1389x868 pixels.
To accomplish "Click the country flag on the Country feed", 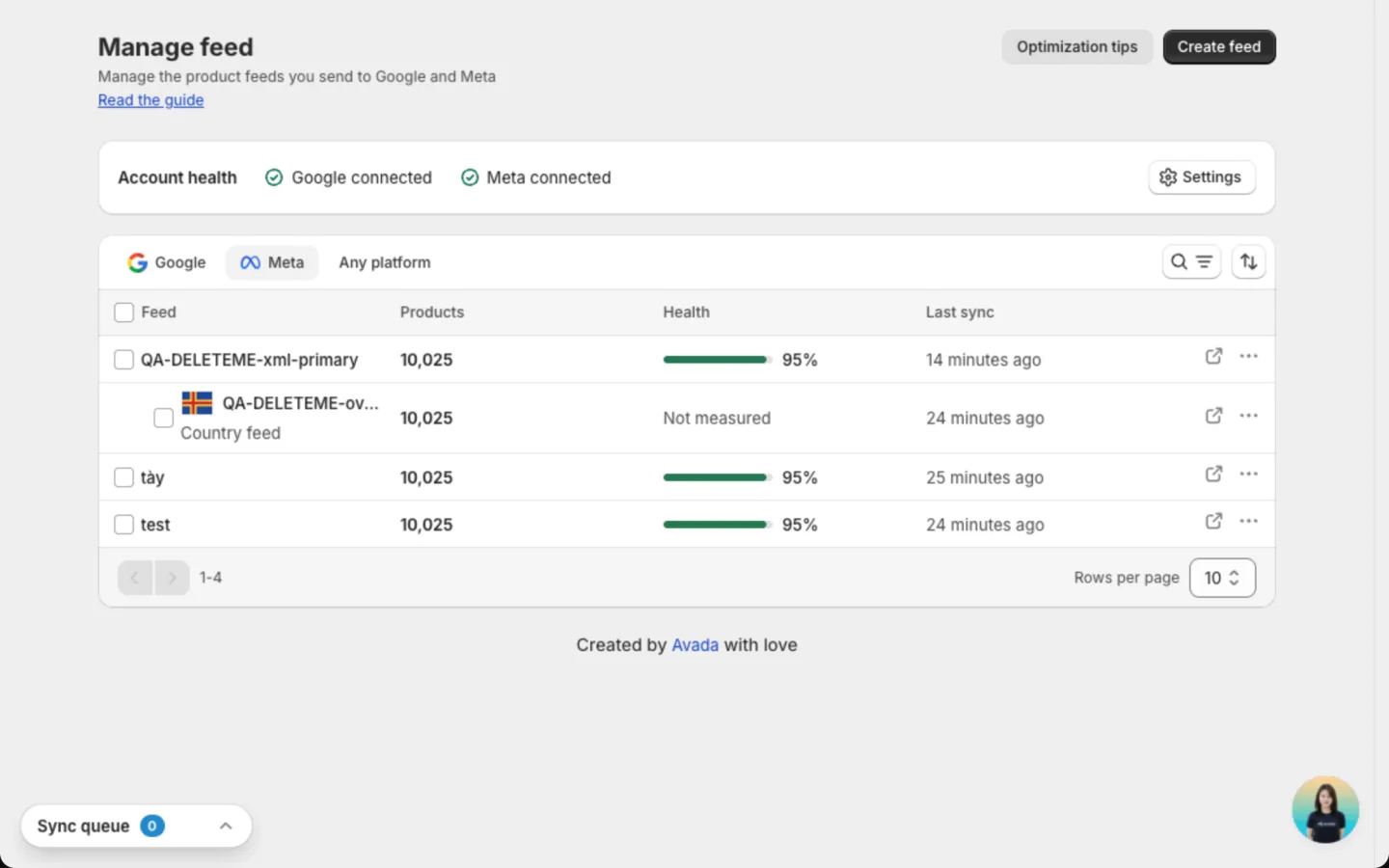I will [x=197, y=403].
